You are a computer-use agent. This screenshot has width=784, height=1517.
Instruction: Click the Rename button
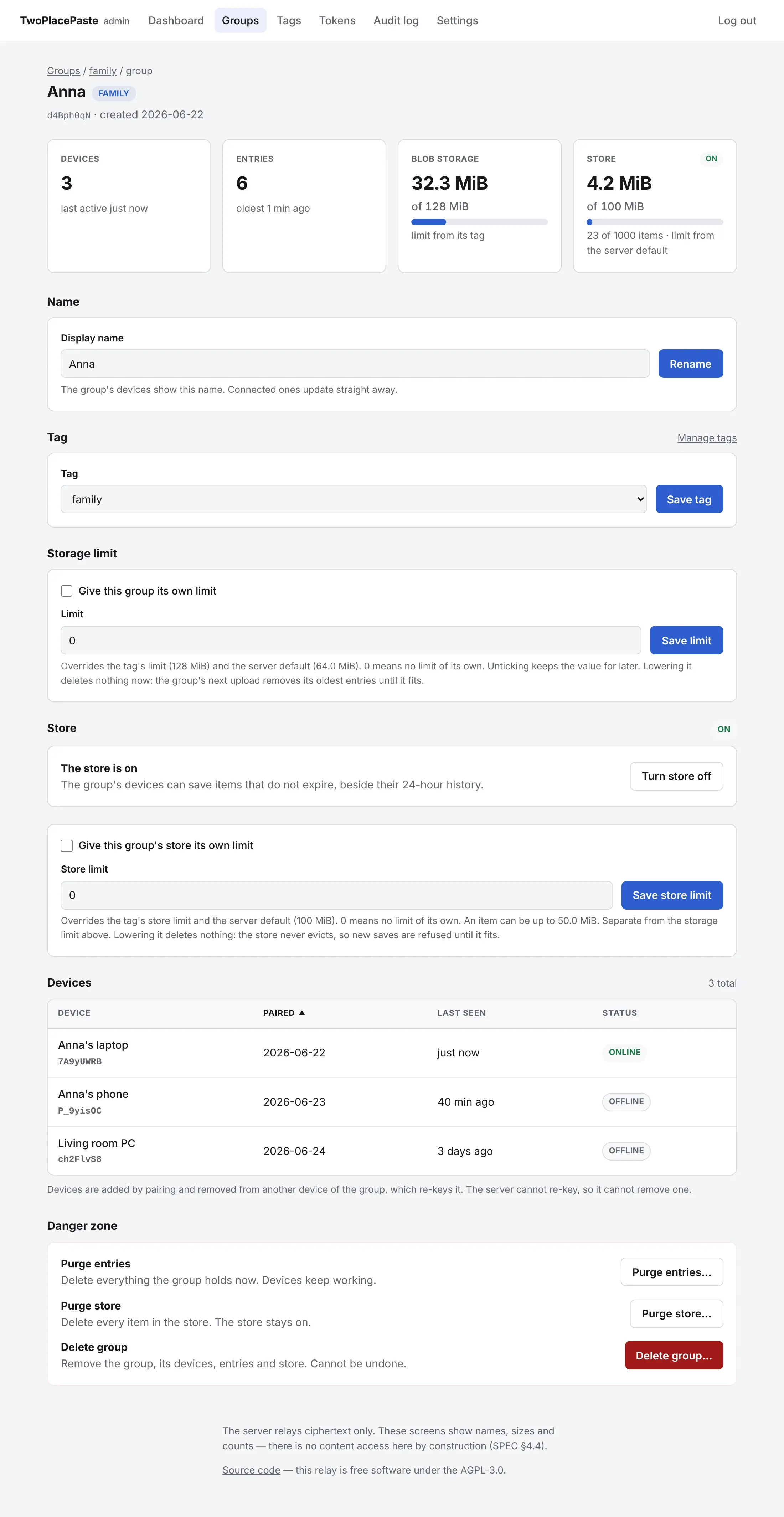coord(690,364)
